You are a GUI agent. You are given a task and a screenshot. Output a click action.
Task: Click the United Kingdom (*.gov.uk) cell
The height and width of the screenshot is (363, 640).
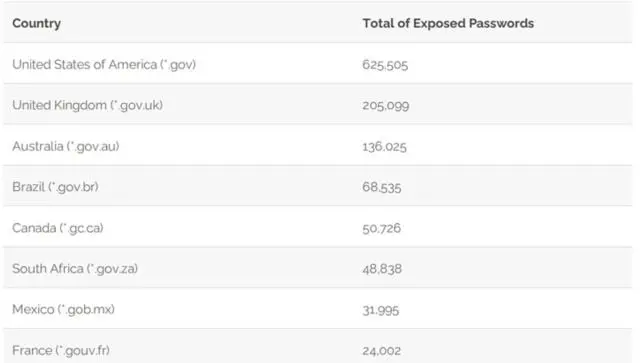click(87, 105)
